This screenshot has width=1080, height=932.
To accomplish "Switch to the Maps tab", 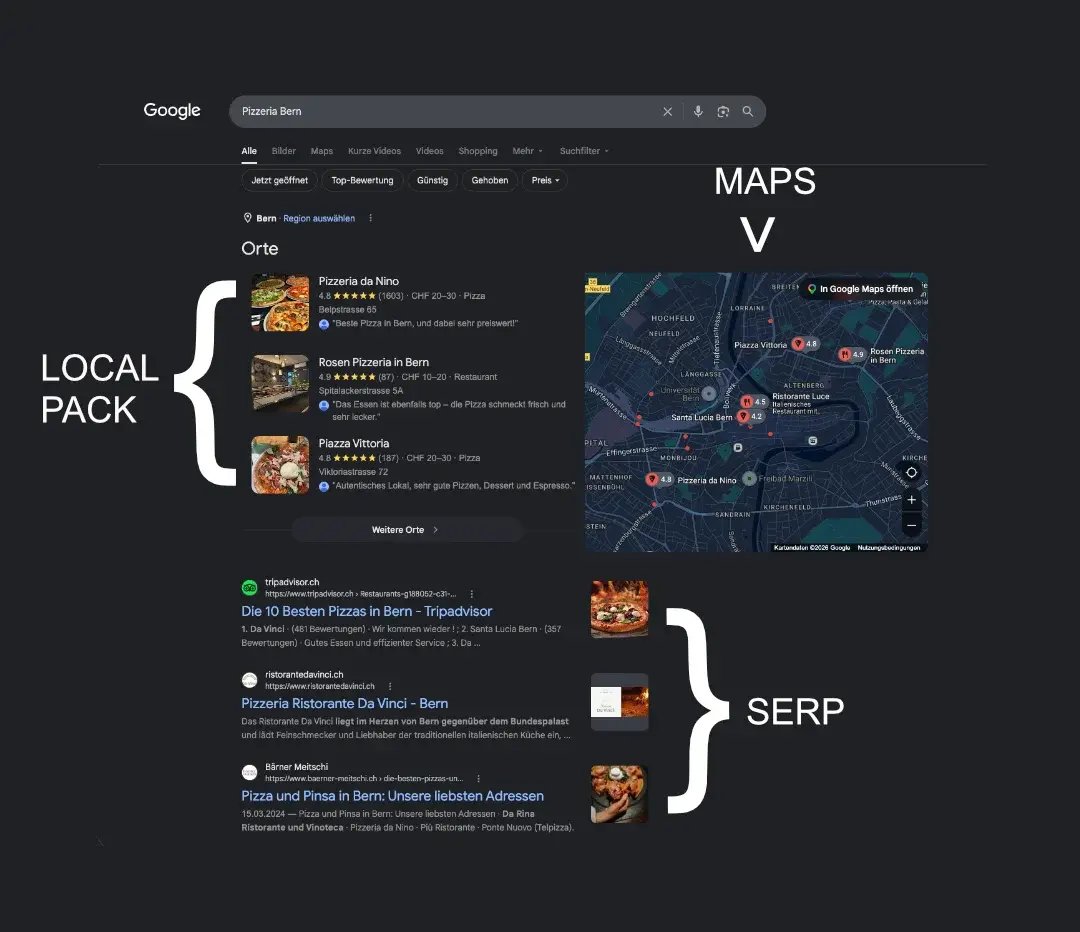I will pyautogui.click(x=322, y=151).
